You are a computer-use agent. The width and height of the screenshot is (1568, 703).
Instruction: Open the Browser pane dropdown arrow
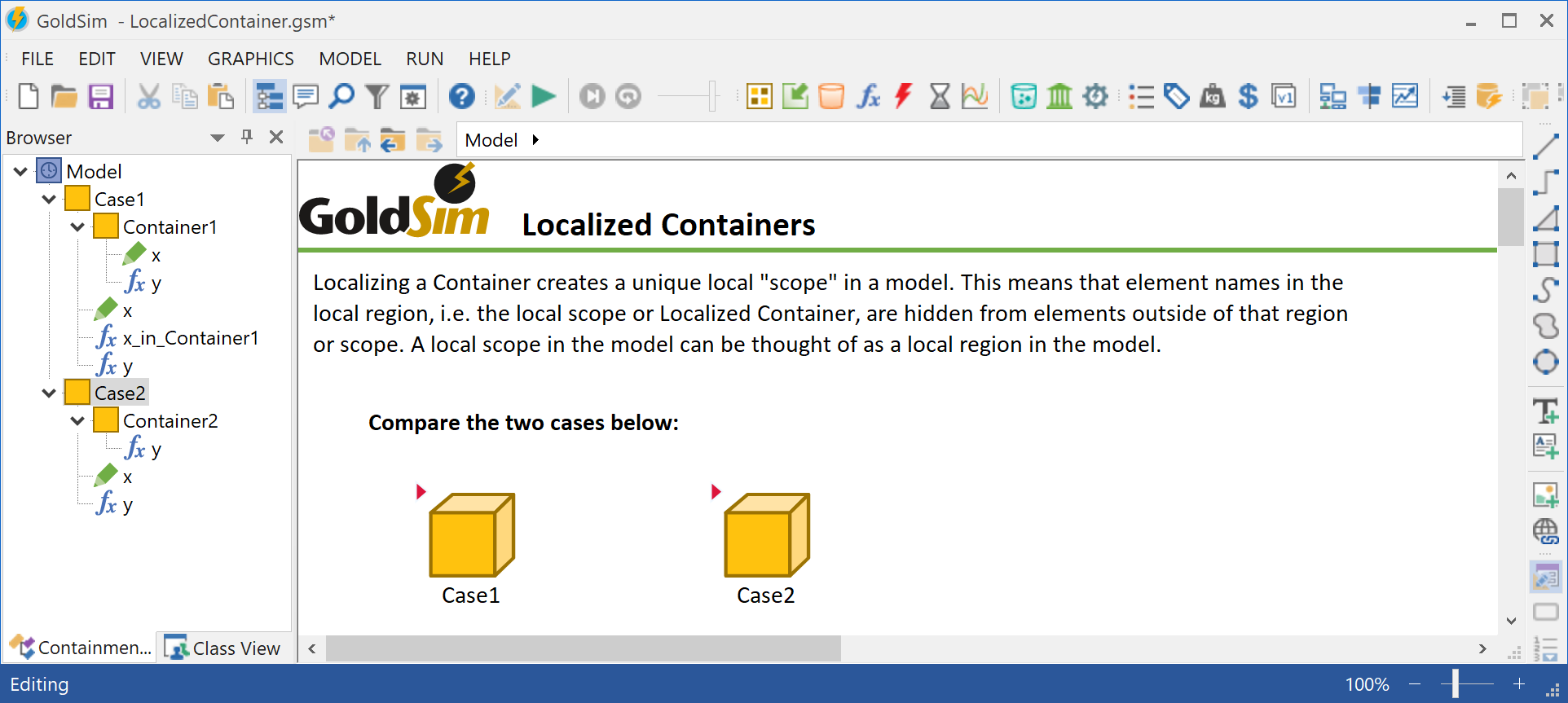point(217,138)
